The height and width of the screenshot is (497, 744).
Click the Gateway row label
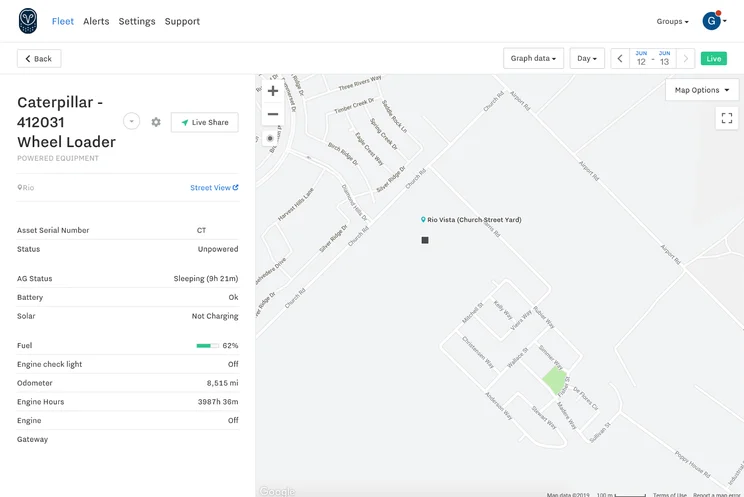click(32, 439)
